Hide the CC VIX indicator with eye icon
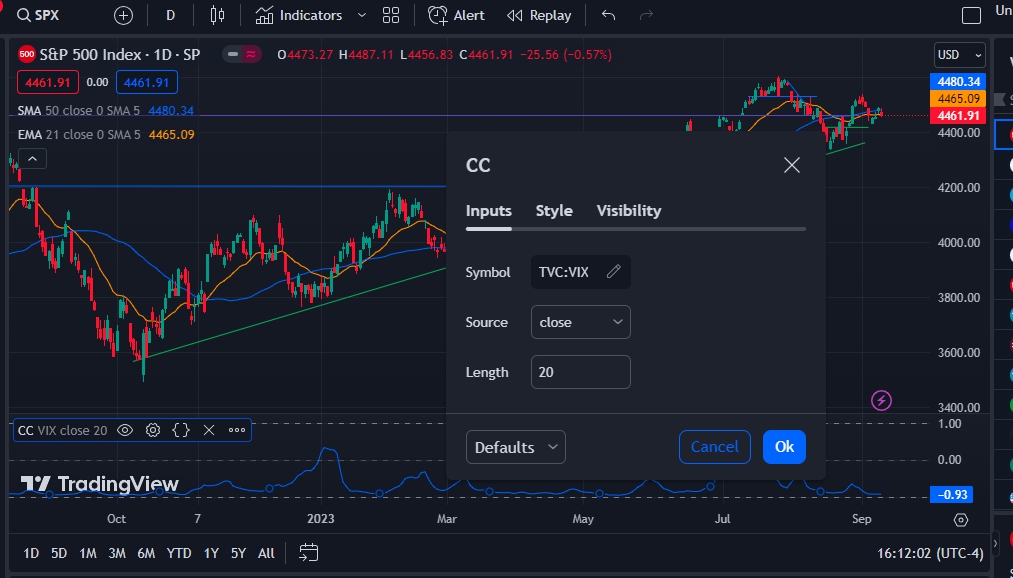Screen dimensions: 1013x578 pos(125,430)
